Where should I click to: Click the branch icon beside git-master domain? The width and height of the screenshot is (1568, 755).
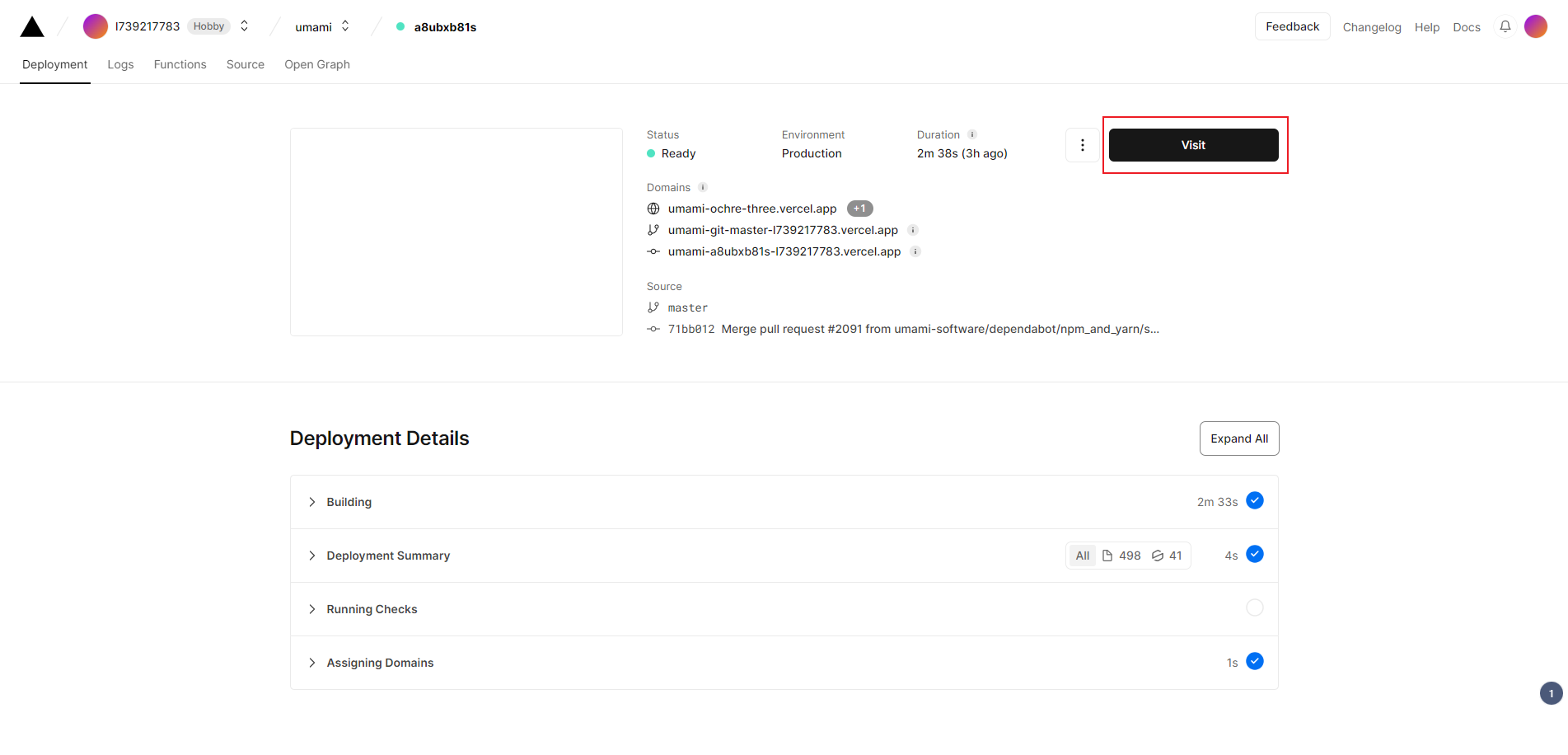point(653,230)
